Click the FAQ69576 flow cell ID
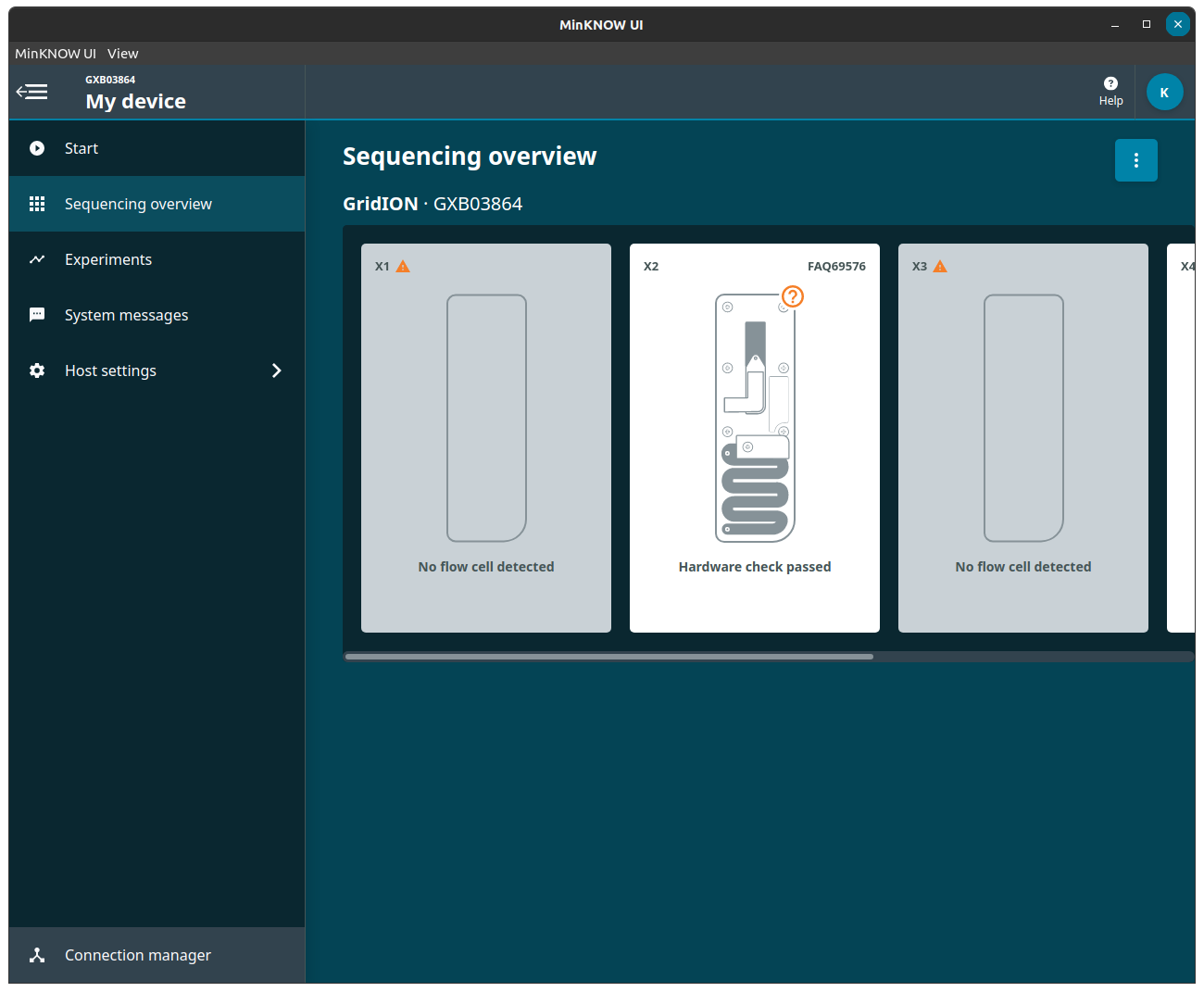The image size is (1204, 992). coord(836,266)
